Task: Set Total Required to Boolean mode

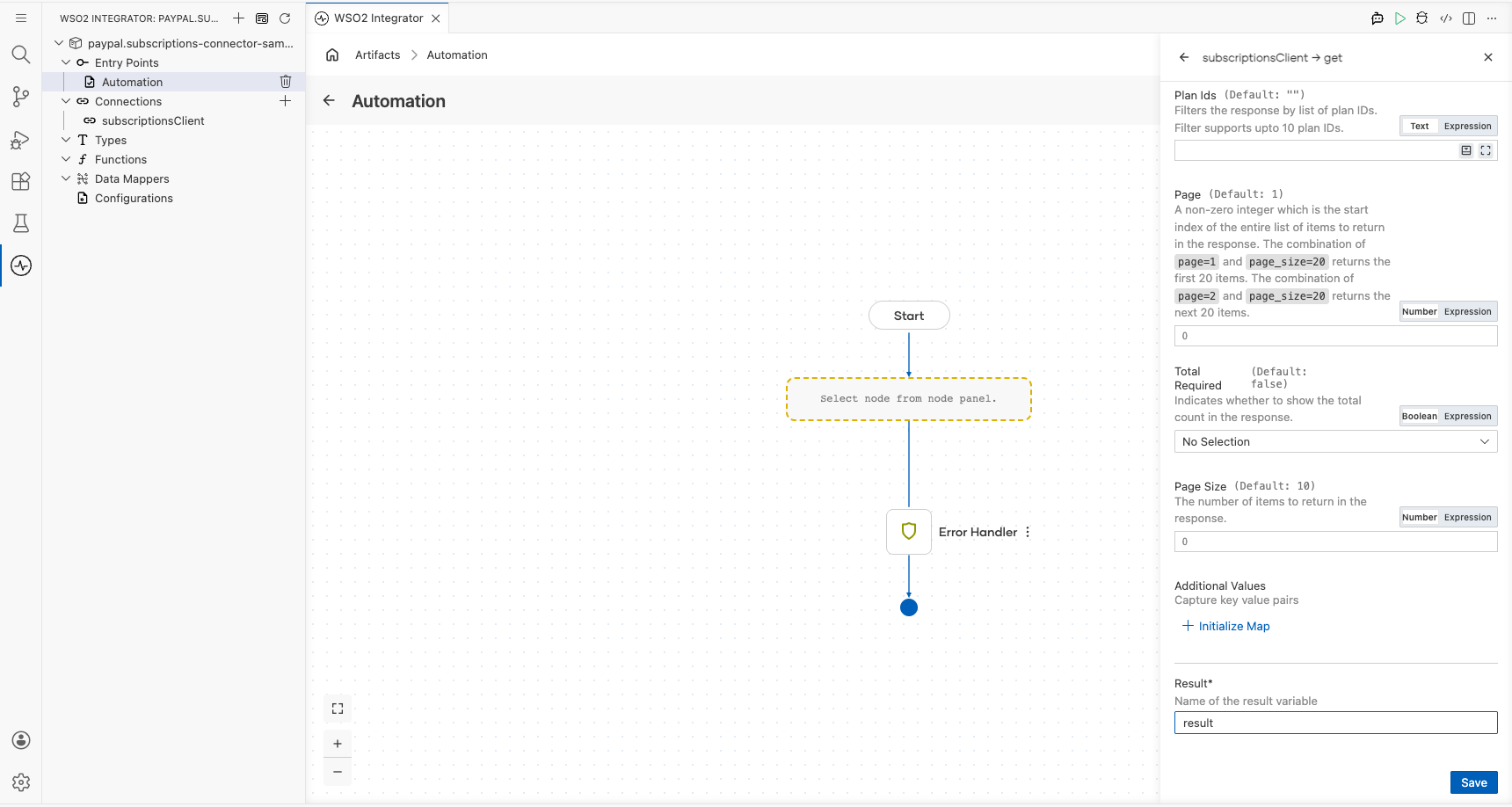Action: pos(1419,417)
